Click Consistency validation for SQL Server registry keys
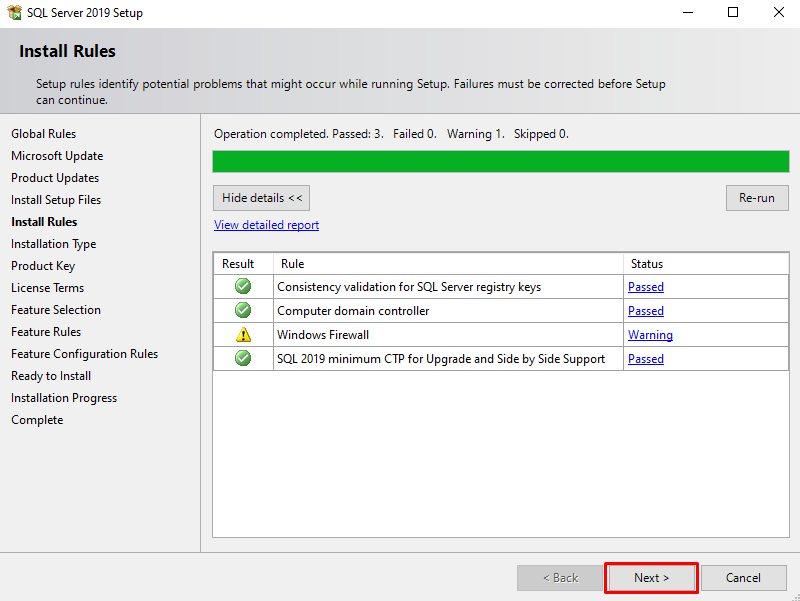Image resolution: width=800 pixels, height=601 pixels. click(x=409, y=287)
